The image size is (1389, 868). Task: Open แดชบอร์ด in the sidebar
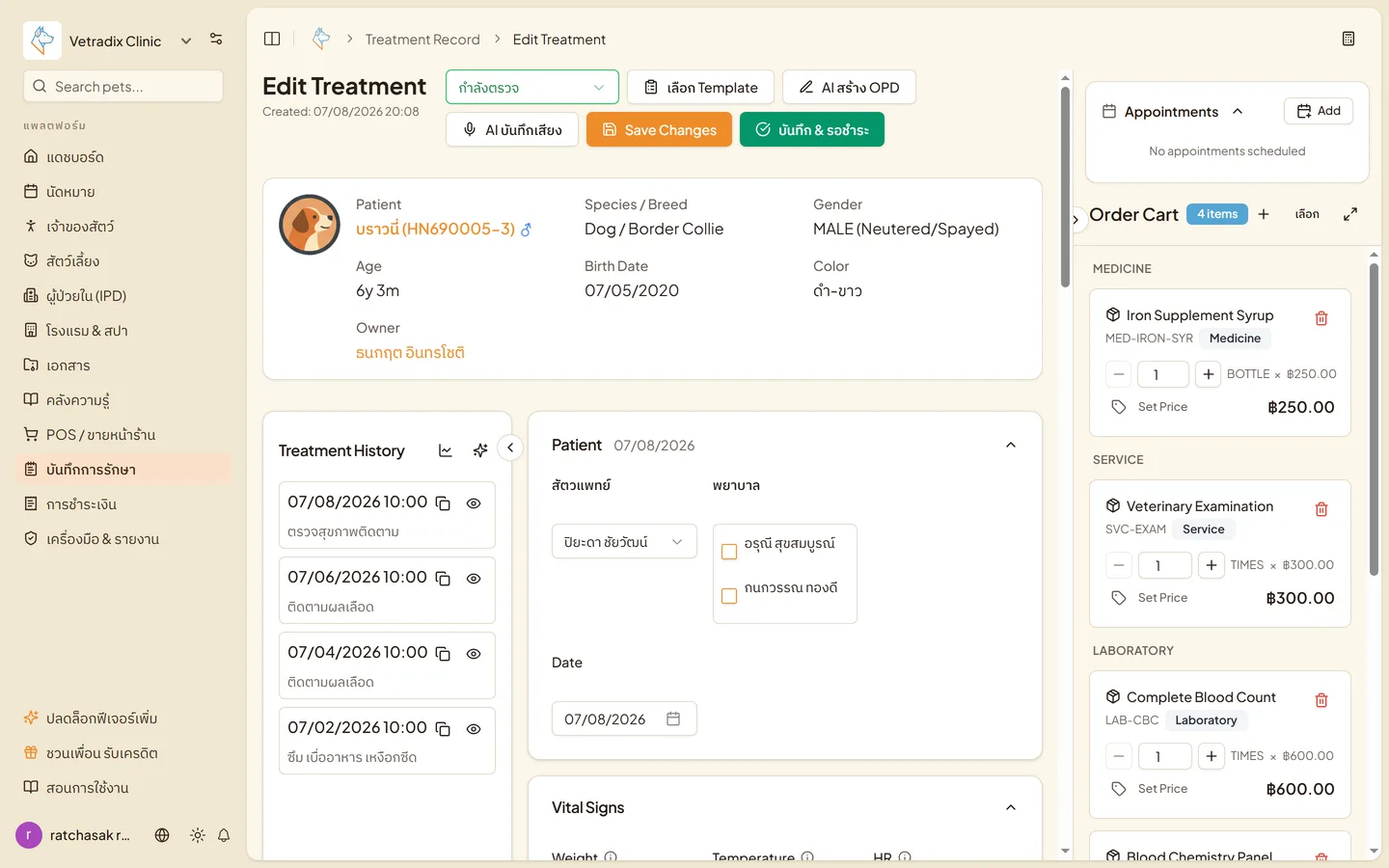[x=125, y=156]
